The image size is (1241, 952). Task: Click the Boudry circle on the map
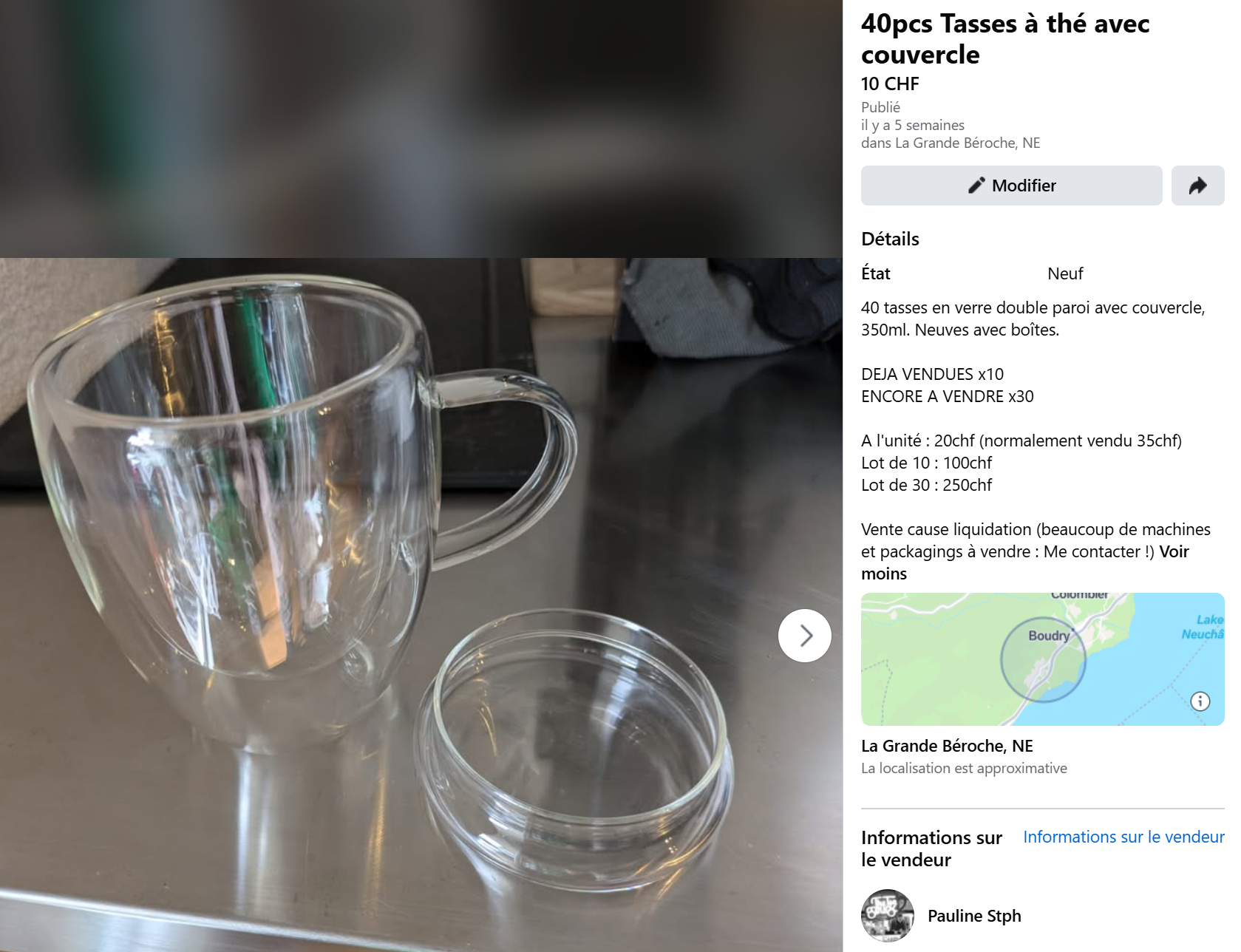(1043, 659)
